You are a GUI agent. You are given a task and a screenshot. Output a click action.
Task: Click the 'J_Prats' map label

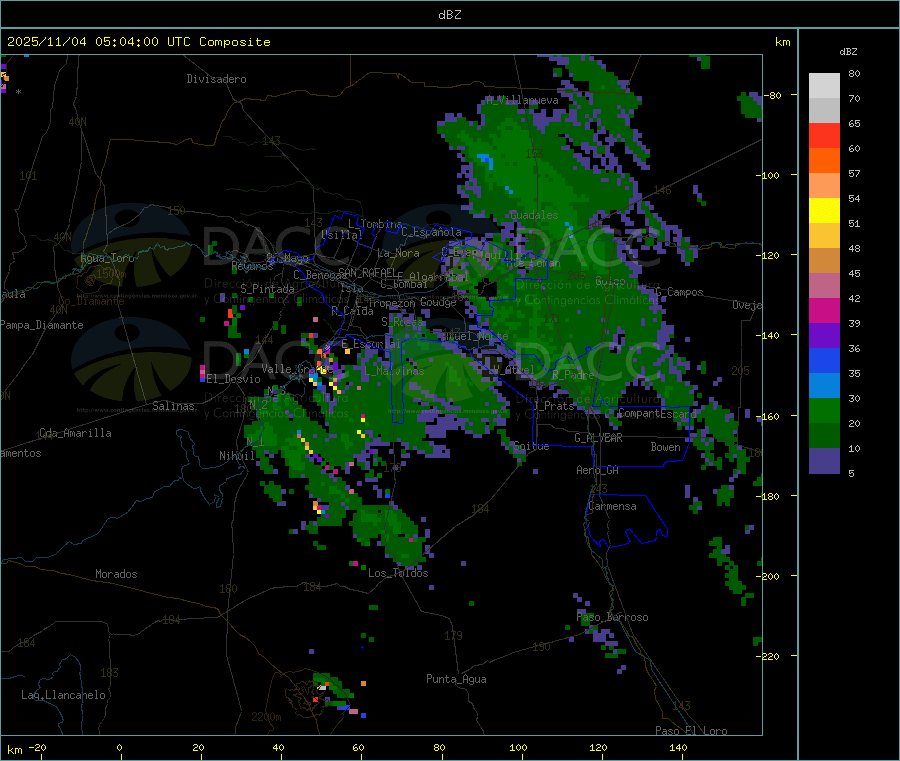pyautogui.click(x=554, y=406)
